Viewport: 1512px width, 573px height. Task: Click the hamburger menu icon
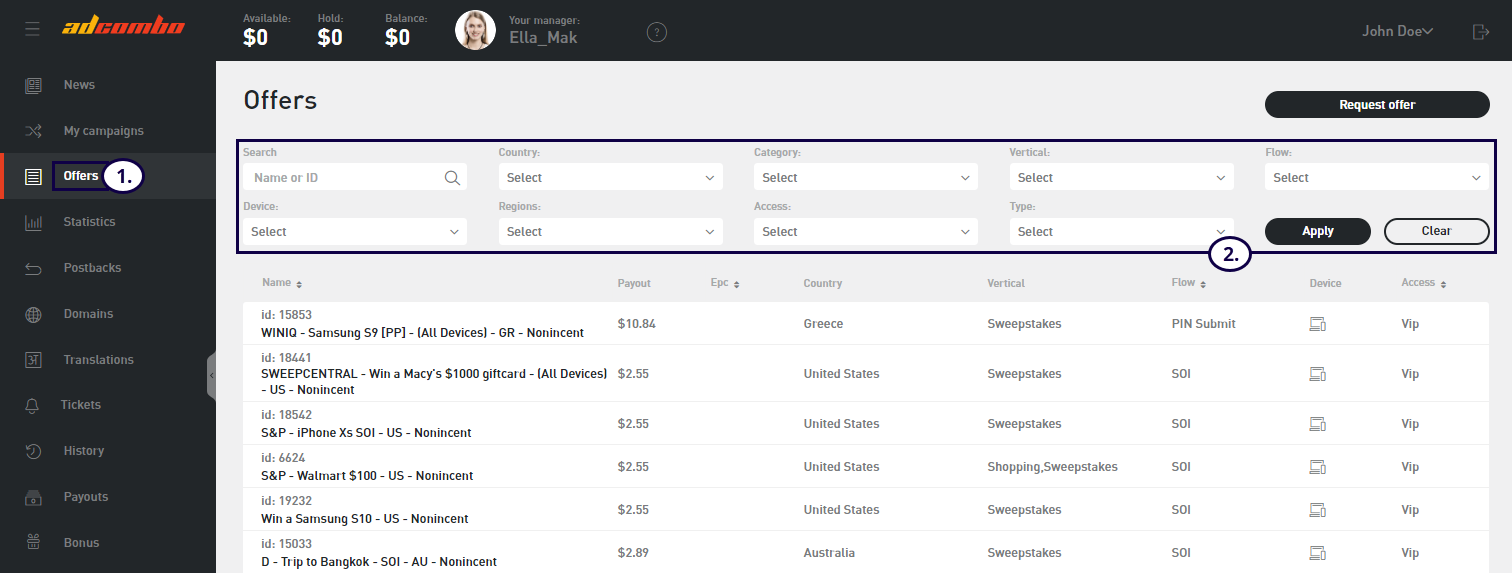(33, 30)
